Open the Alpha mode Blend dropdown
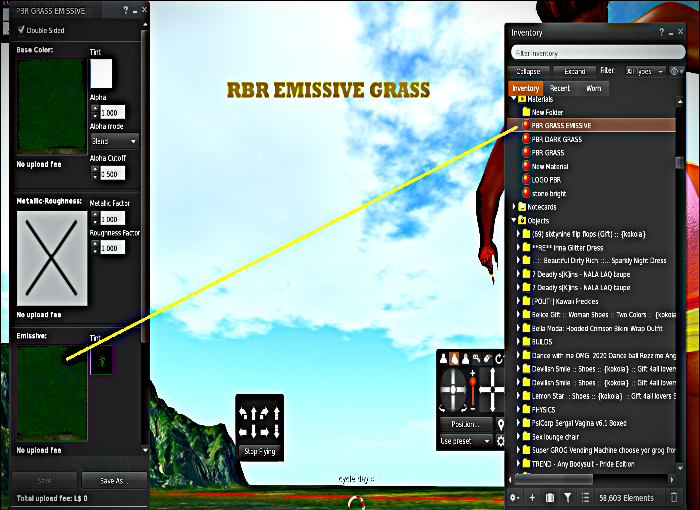 click(114, 141)
